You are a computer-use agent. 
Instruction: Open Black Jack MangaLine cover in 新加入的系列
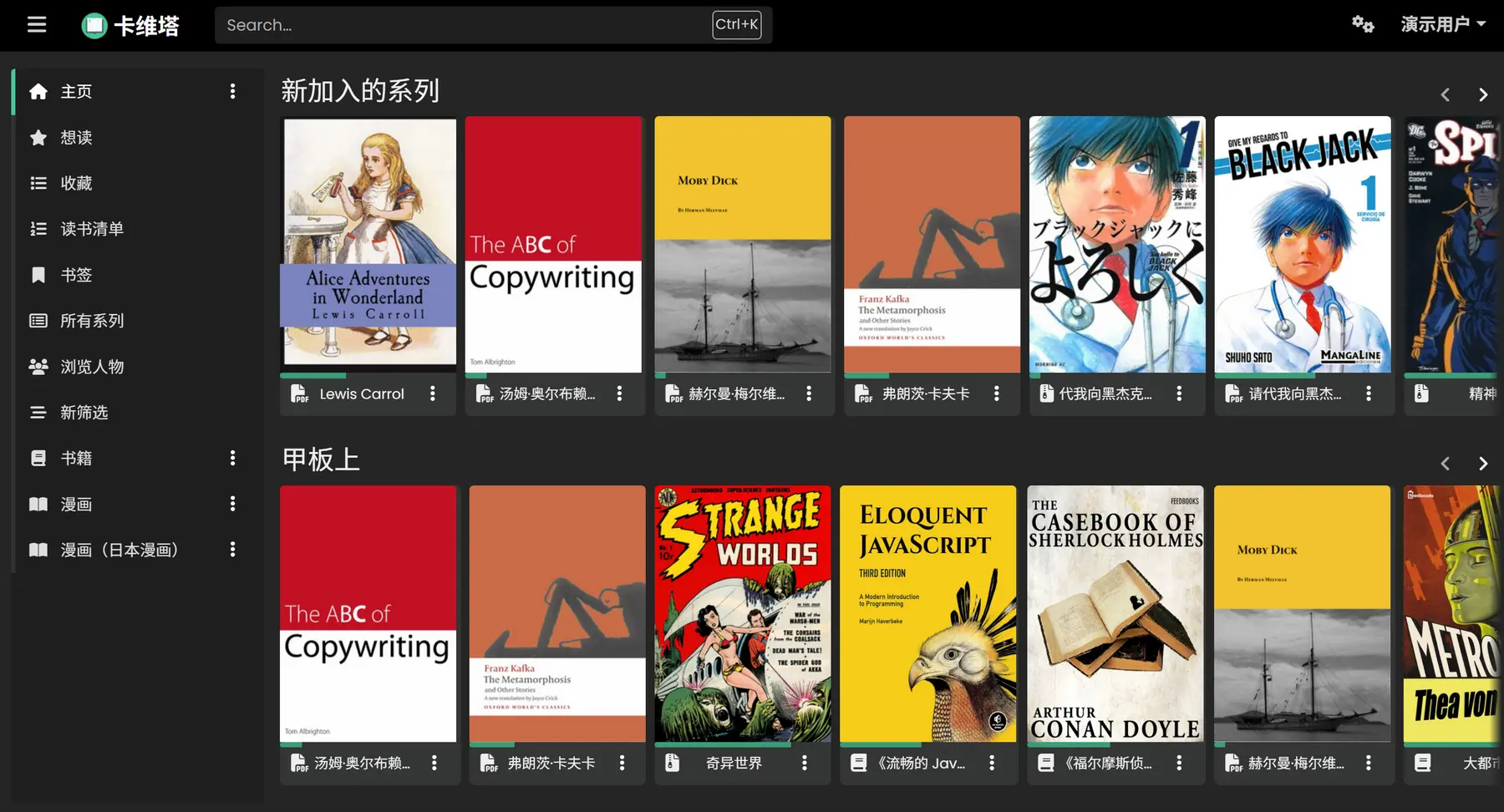1303,244
